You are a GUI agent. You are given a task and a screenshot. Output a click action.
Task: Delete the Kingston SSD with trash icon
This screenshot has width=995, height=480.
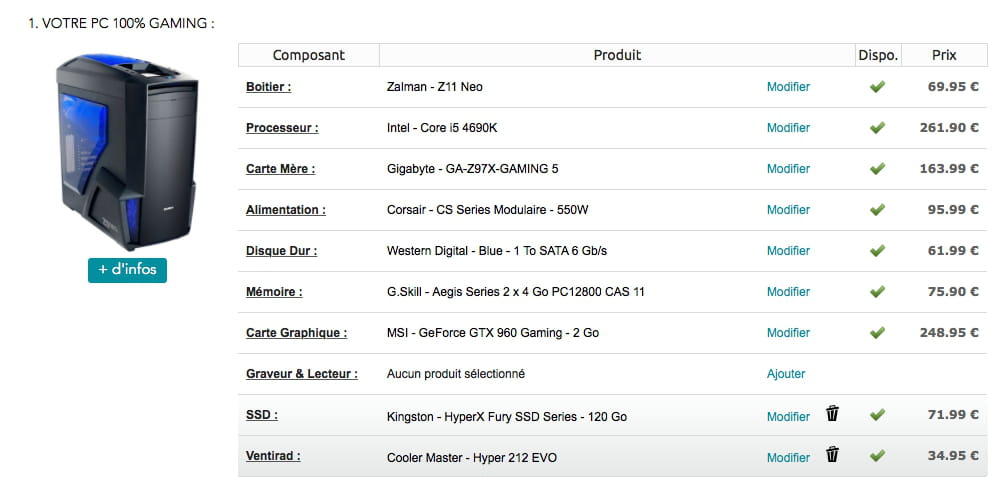pyautogui.click(x=832, y=414)
